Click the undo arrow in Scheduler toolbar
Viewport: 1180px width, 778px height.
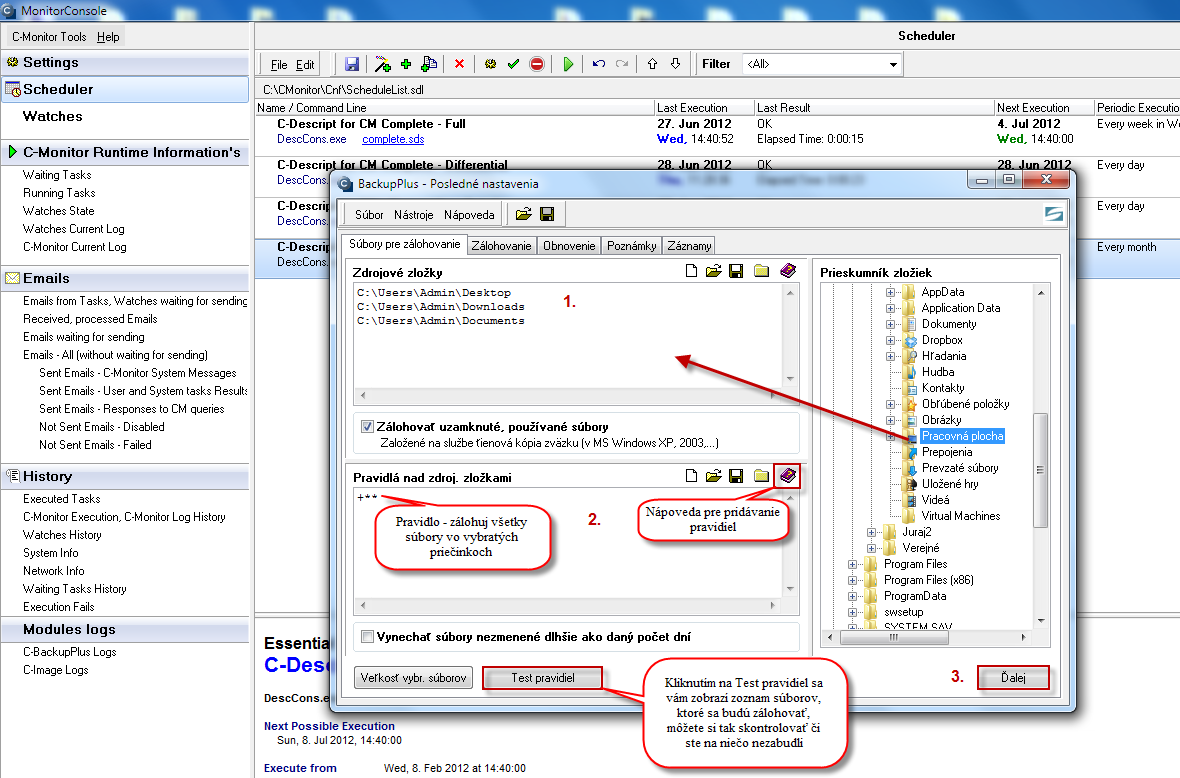point(599,65)
